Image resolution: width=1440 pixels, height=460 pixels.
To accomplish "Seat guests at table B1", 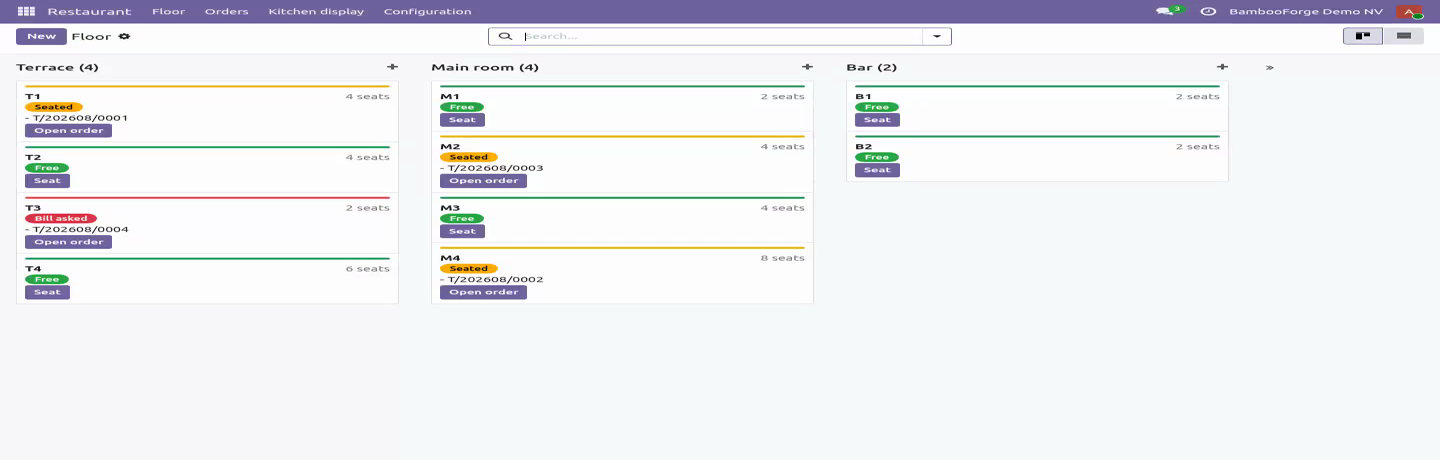I will click(x=877, y=120).
